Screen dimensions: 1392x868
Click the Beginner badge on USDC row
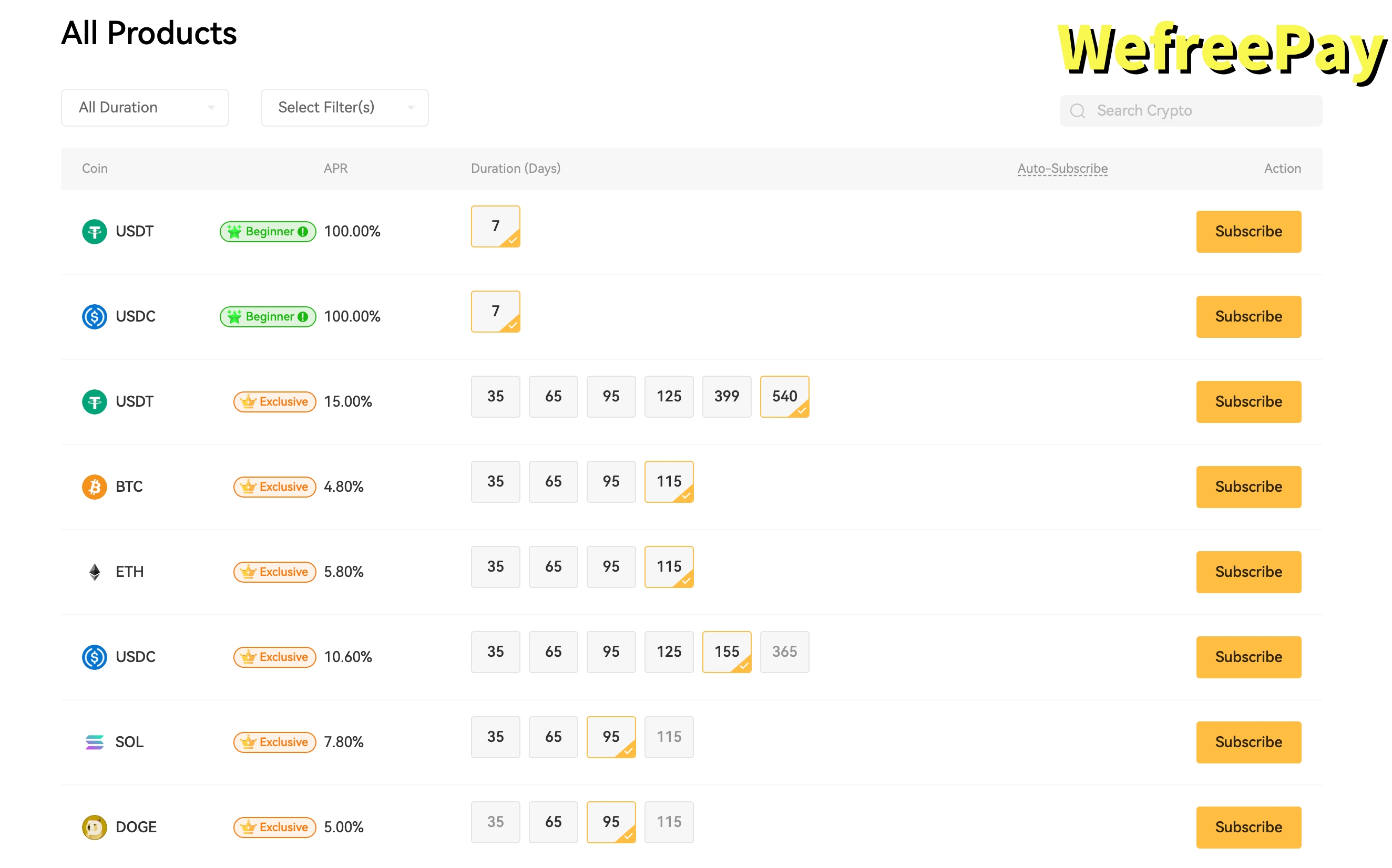click(268, 317)
